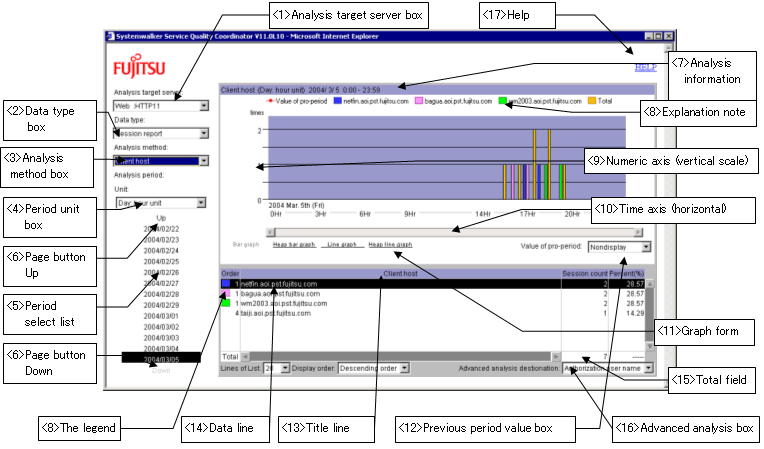Select the Heap bar graph link
The width and height of the screenshot is (764, 449).
click(294, 244)
